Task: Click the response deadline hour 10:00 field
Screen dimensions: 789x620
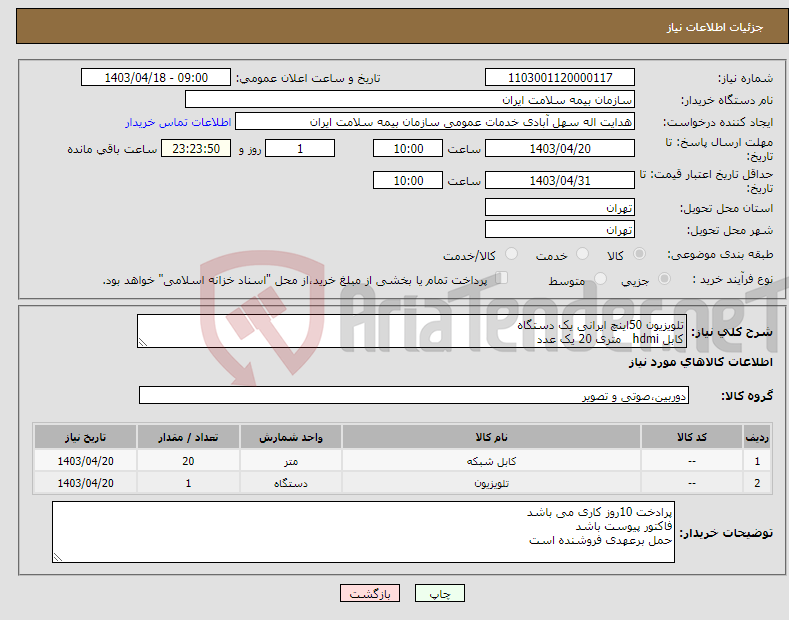Action: point(408,148)
